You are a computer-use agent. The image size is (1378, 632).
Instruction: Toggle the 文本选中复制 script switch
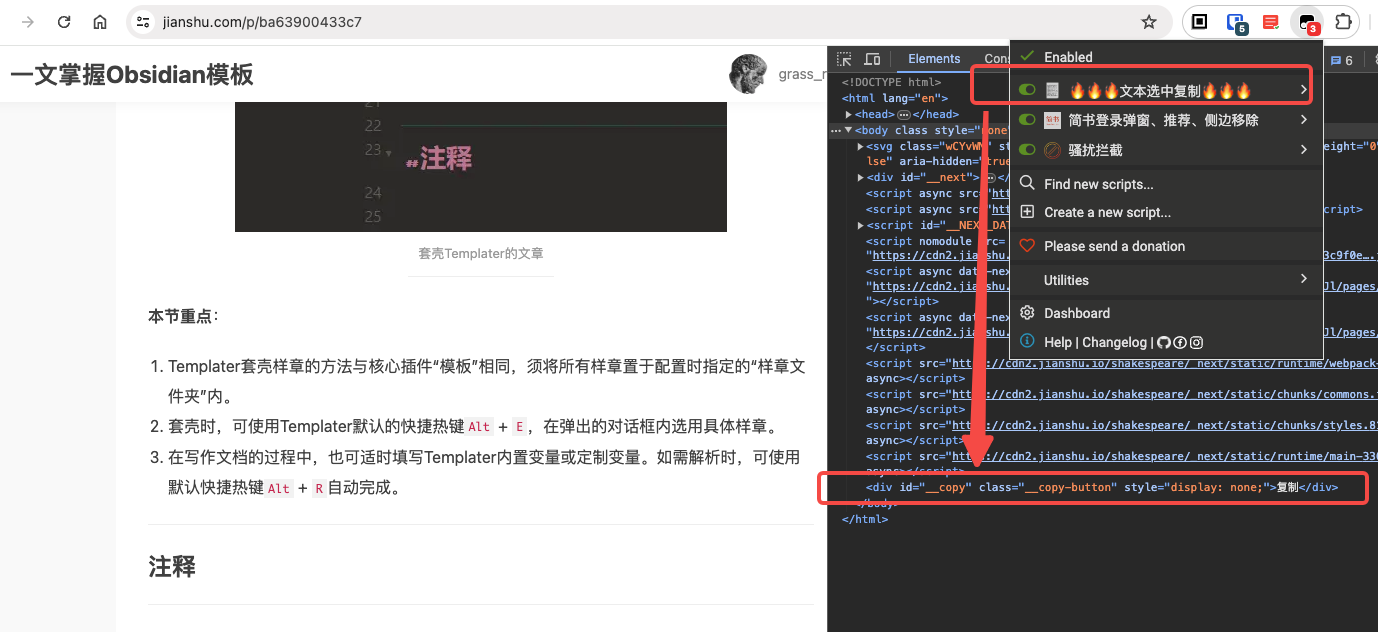pos(1027,90)
